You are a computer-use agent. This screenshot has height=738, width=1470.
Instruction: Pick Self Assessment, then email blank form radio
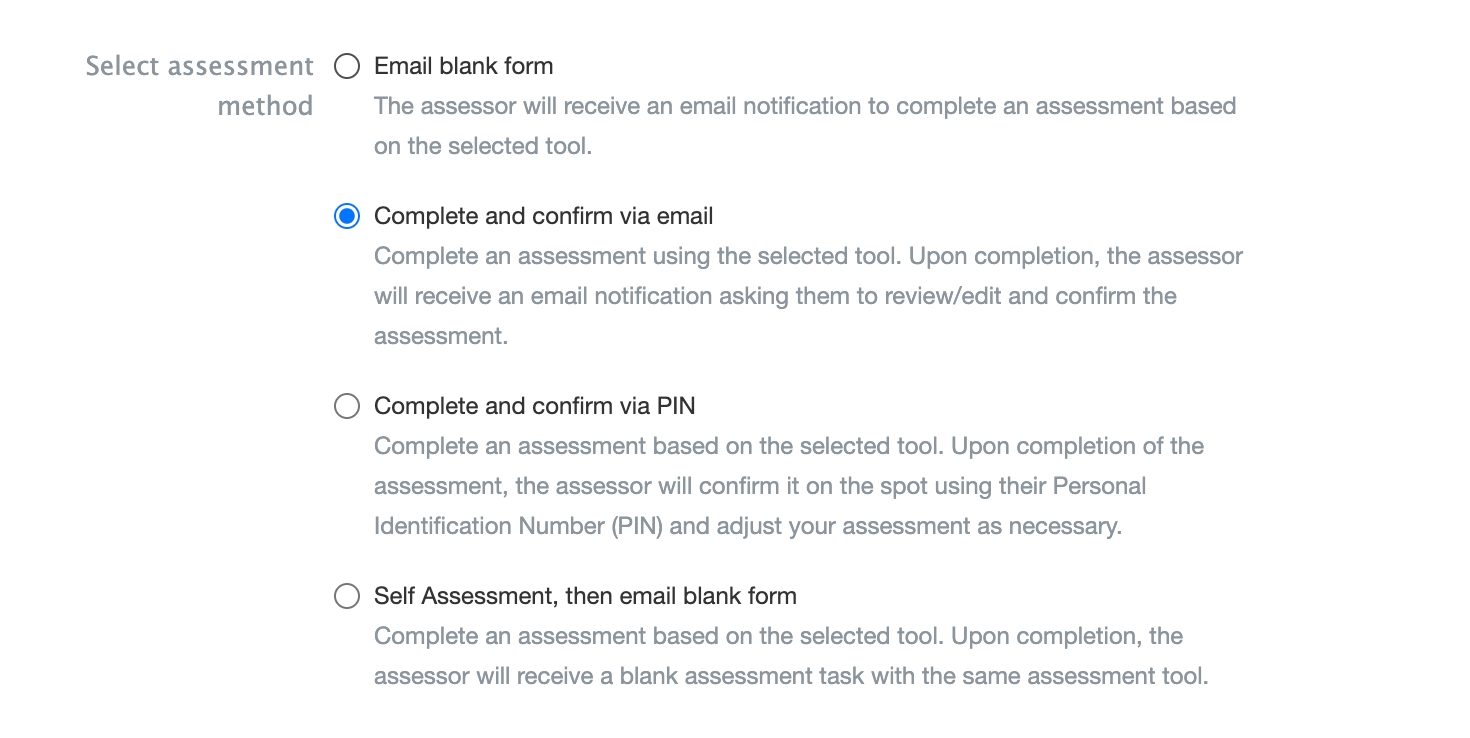tap(347, 597)
